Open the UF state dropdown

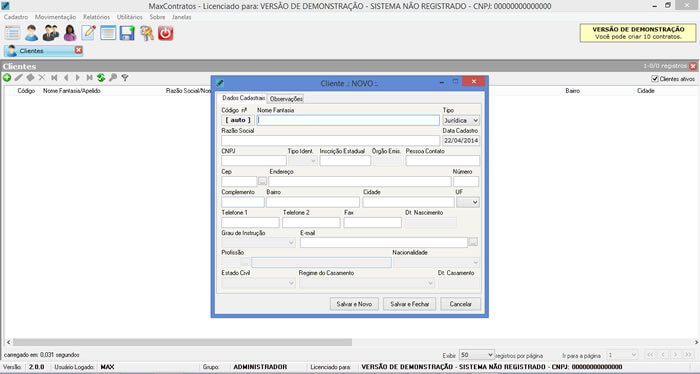tap(468, 202)
